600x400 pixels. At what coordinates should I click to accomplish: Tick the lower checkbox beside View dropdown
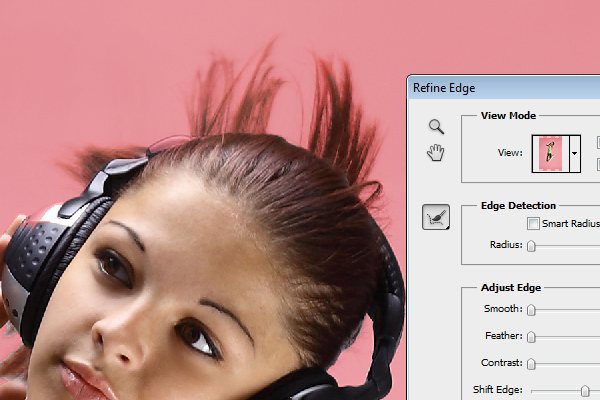click(597, 163)
